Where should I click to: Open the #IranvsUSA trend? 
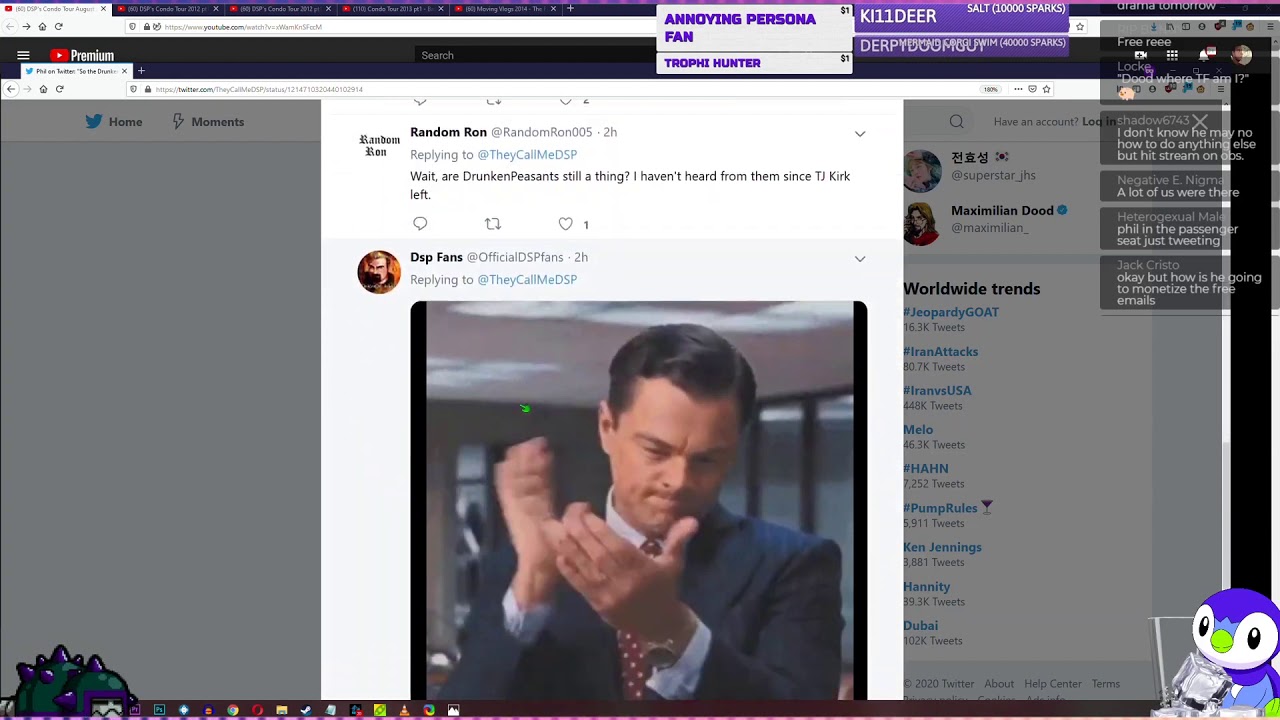937,391
